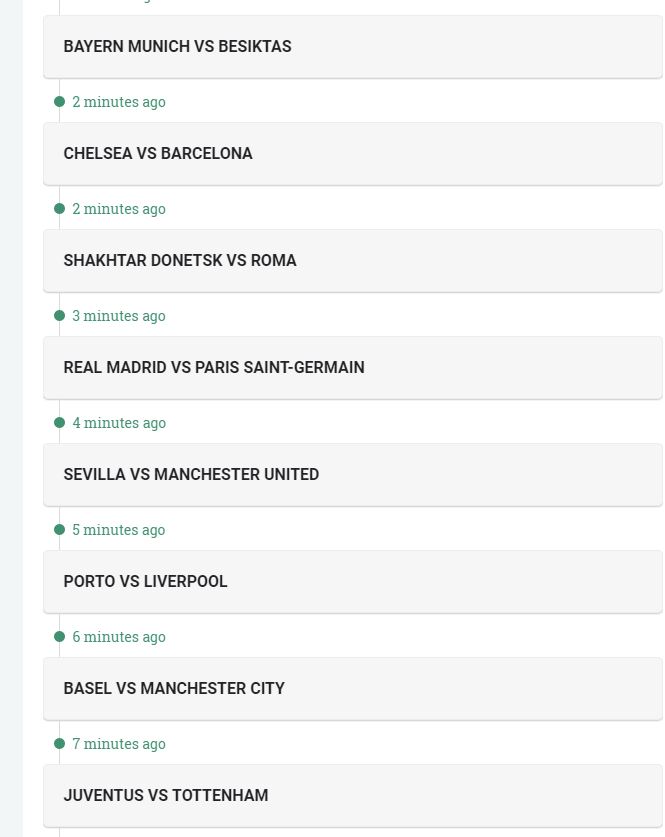Open Sevilla vs Manchester United match
Viewport: 665px width, 837px height.
point(191,474)
